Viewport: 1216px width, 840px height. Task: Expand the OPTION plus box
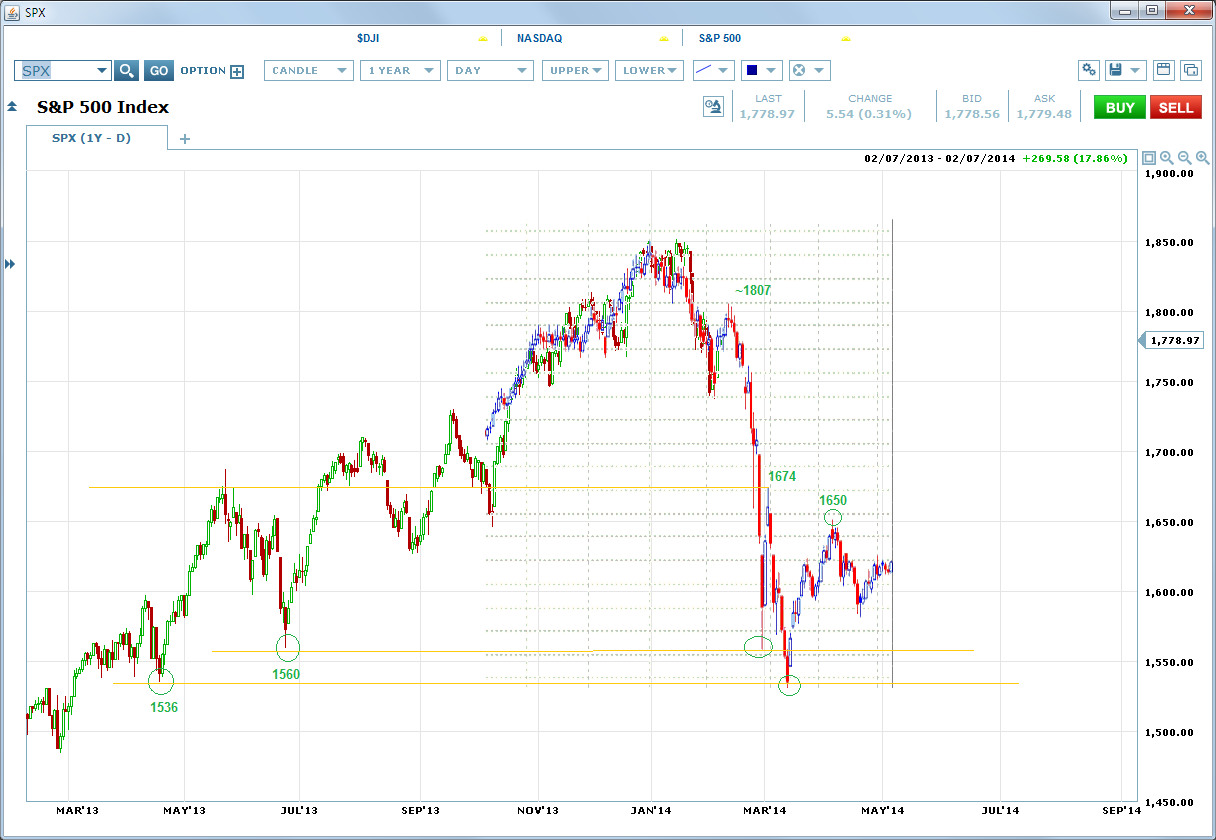click(237, 71)
